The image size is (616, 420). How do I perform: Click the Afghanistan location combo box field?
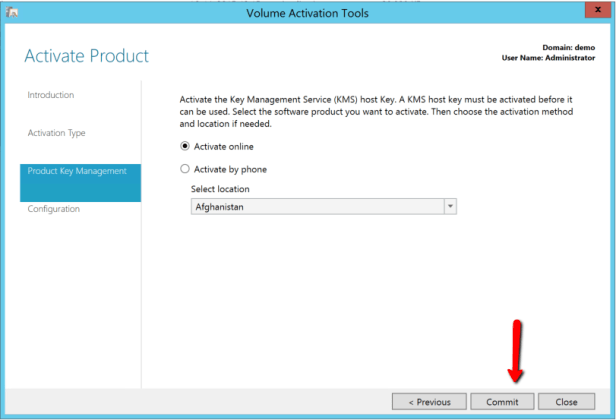point(315,206)
